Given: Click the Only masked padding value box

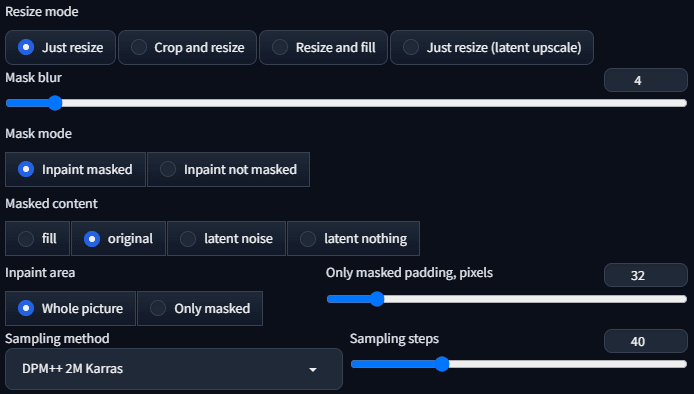Looking at the screenshot, I should click(646, 275).
